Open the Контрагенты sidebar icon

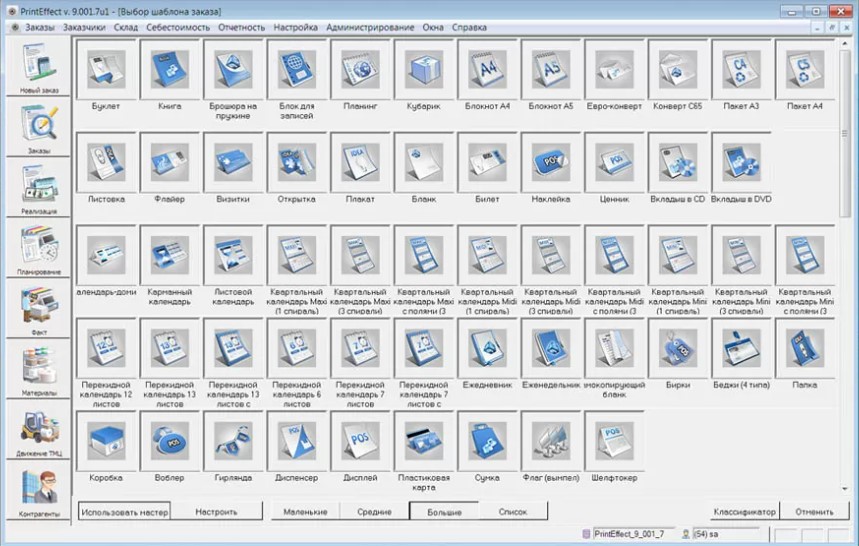pos(38,491)
